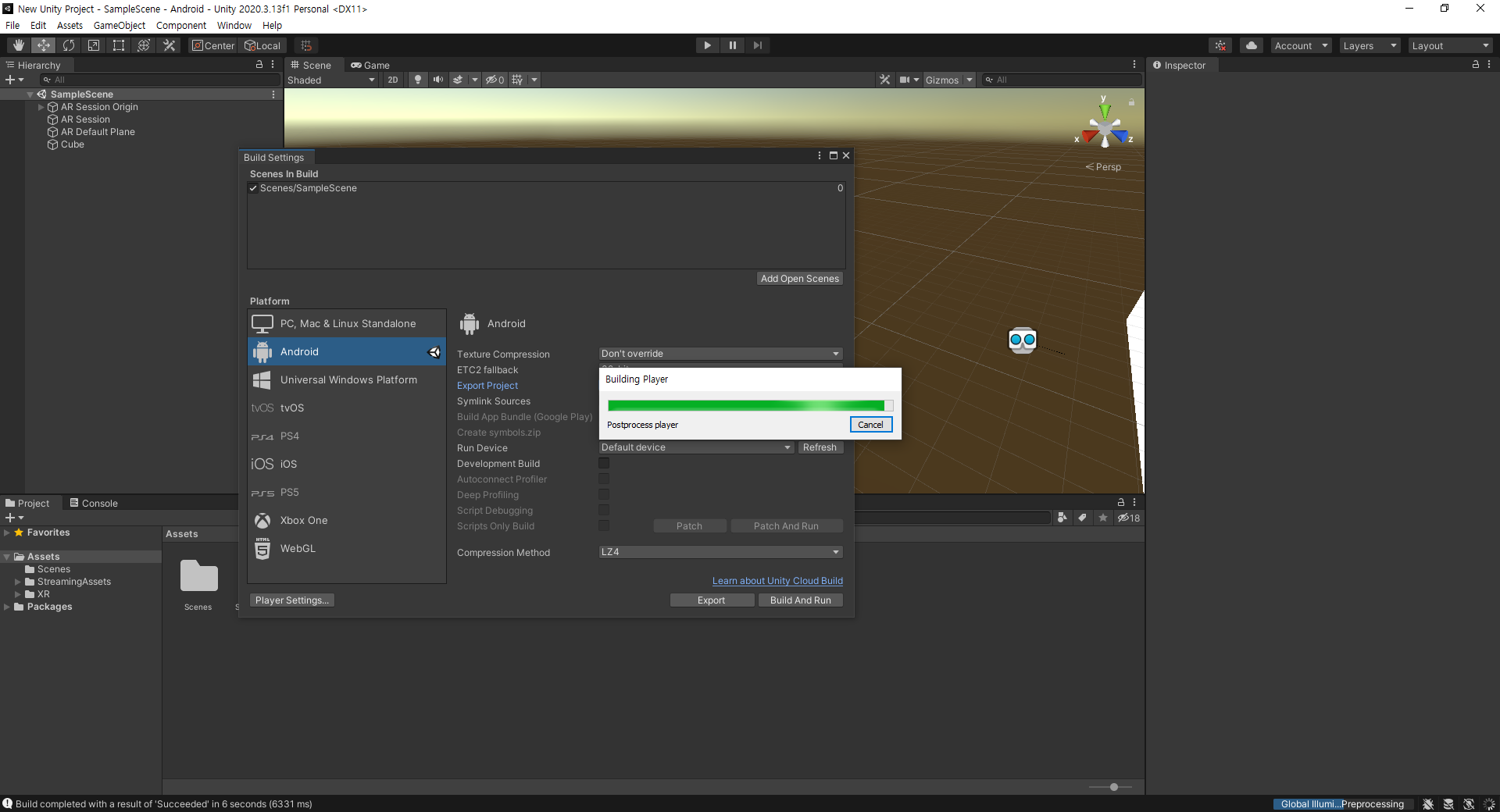Cancel the Building Player dialog
The image size is (1500, 812).
click(x=870, y=425)
